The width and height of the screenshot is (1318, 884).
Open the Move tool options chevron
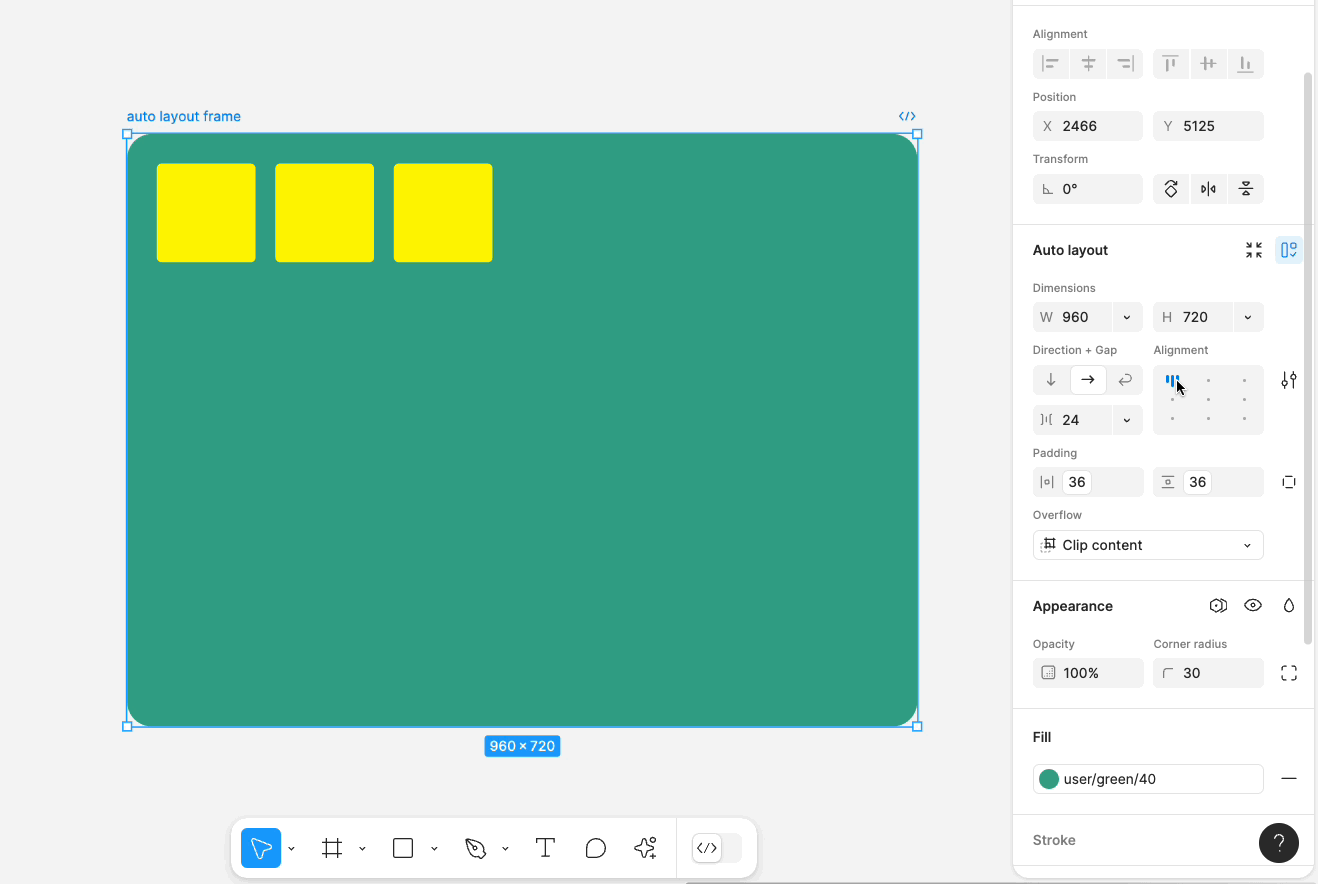(291, 849)
